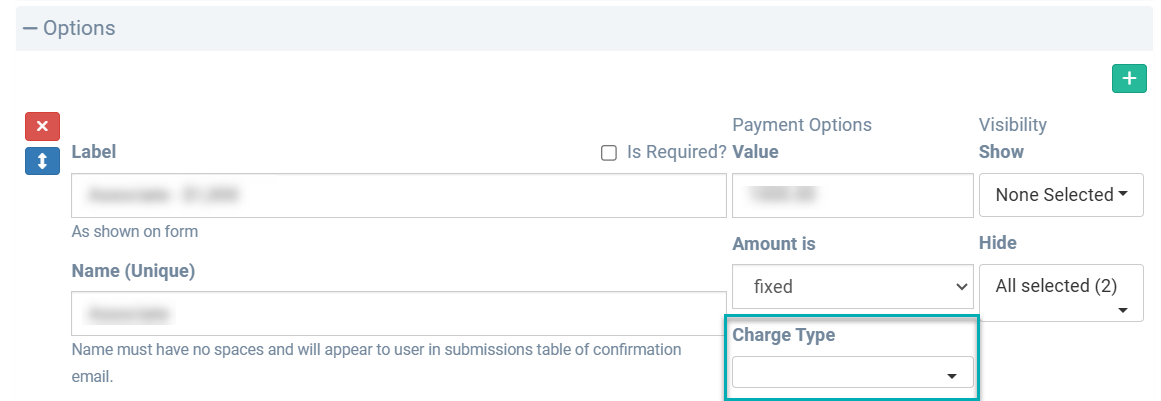Click the "Options" section header title
Screen dimensions: 1161x401
coord(79,28)
